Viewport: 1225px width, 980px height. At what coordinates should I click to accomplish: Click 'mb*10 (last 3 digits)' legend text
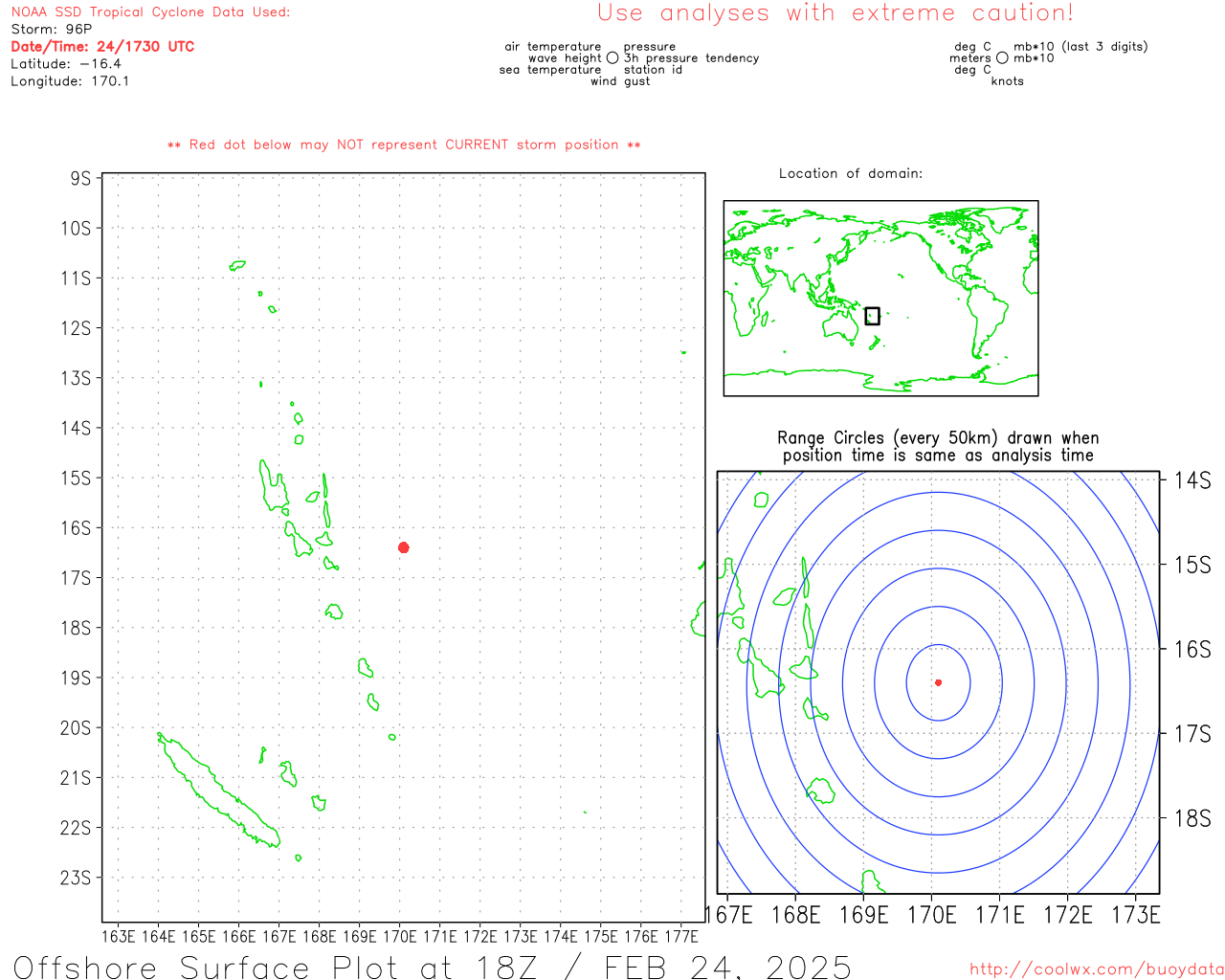coord(1080,47)
